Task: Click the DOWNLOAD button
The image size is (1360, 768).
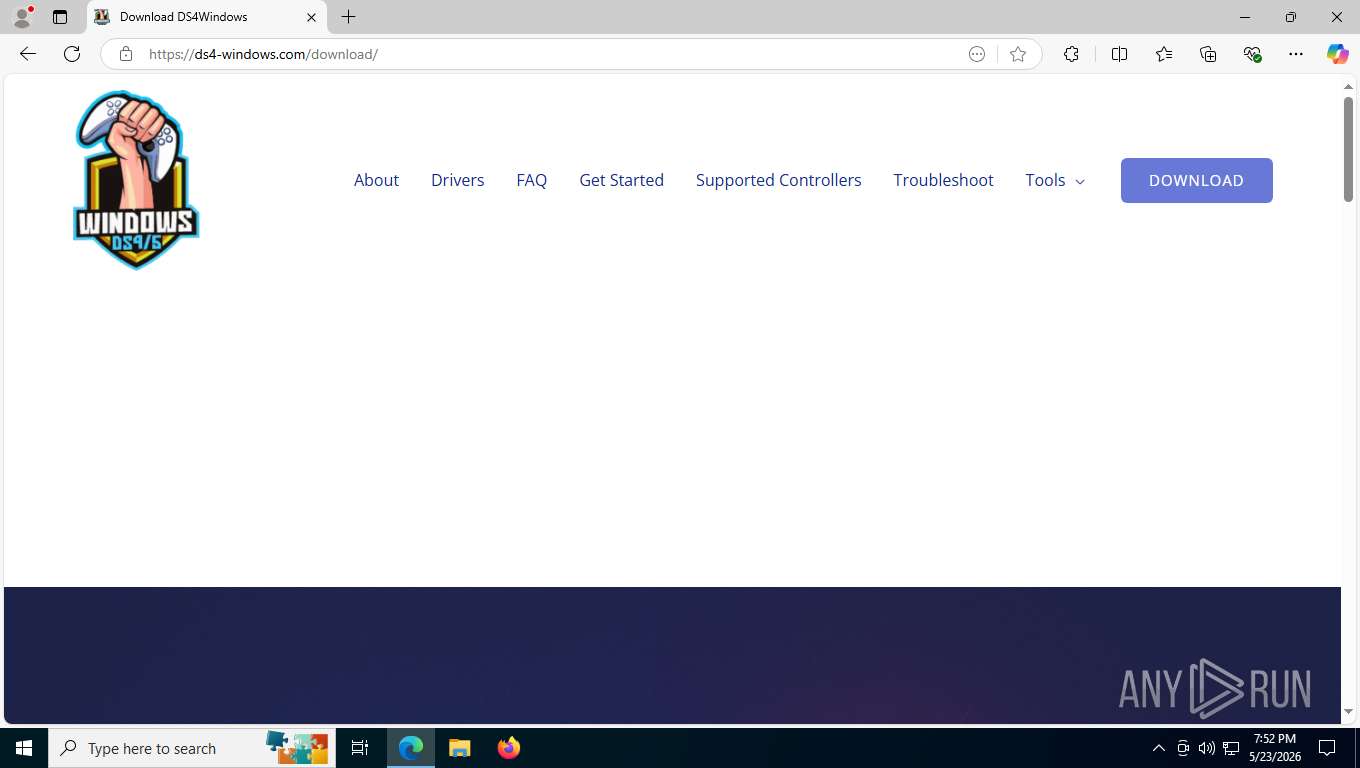Action: click(1196, 180)
